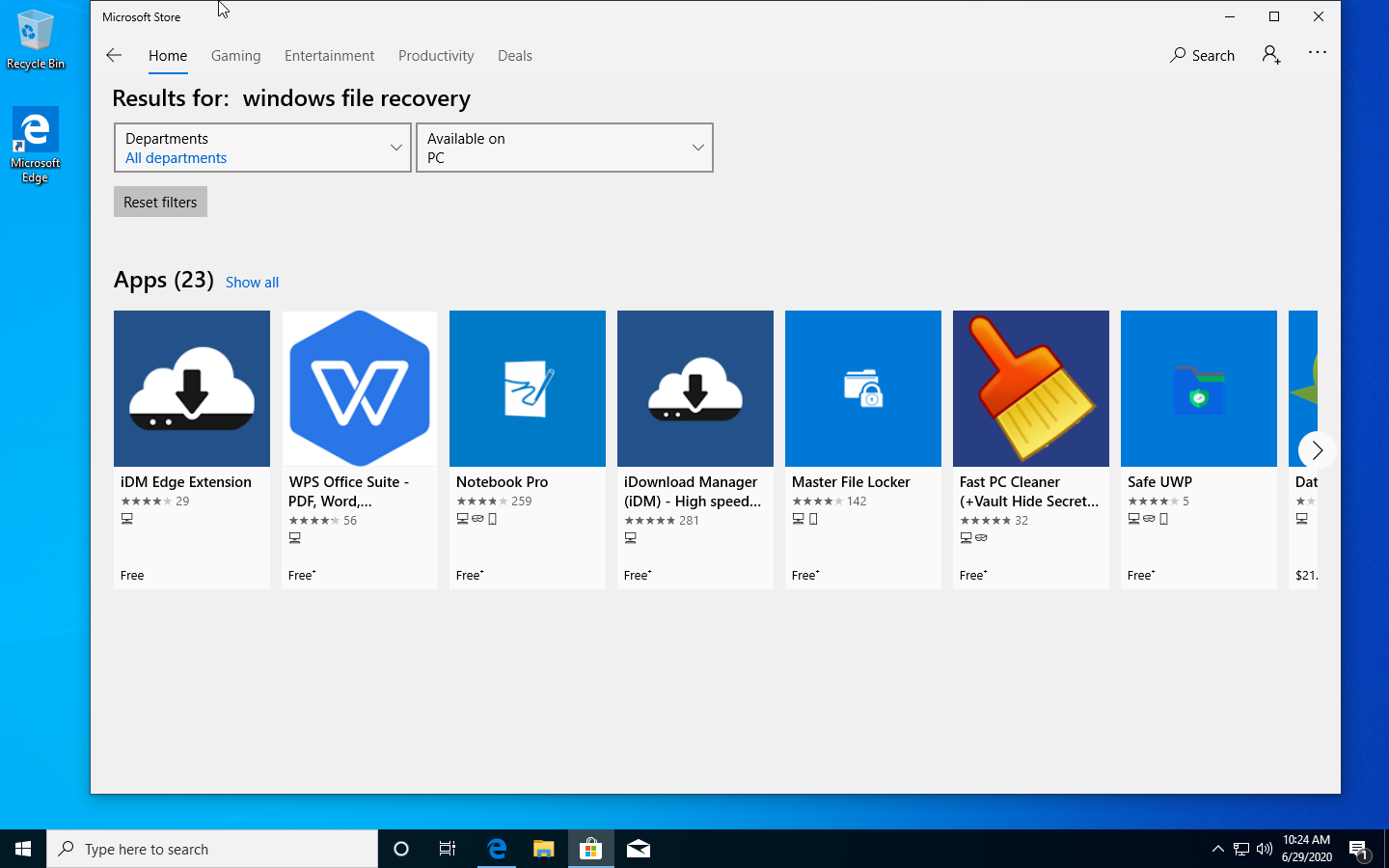Click the Fast PC Cleaner title text
The width and height of the screenshot is (1389, 868).
tap(1029, 492)
